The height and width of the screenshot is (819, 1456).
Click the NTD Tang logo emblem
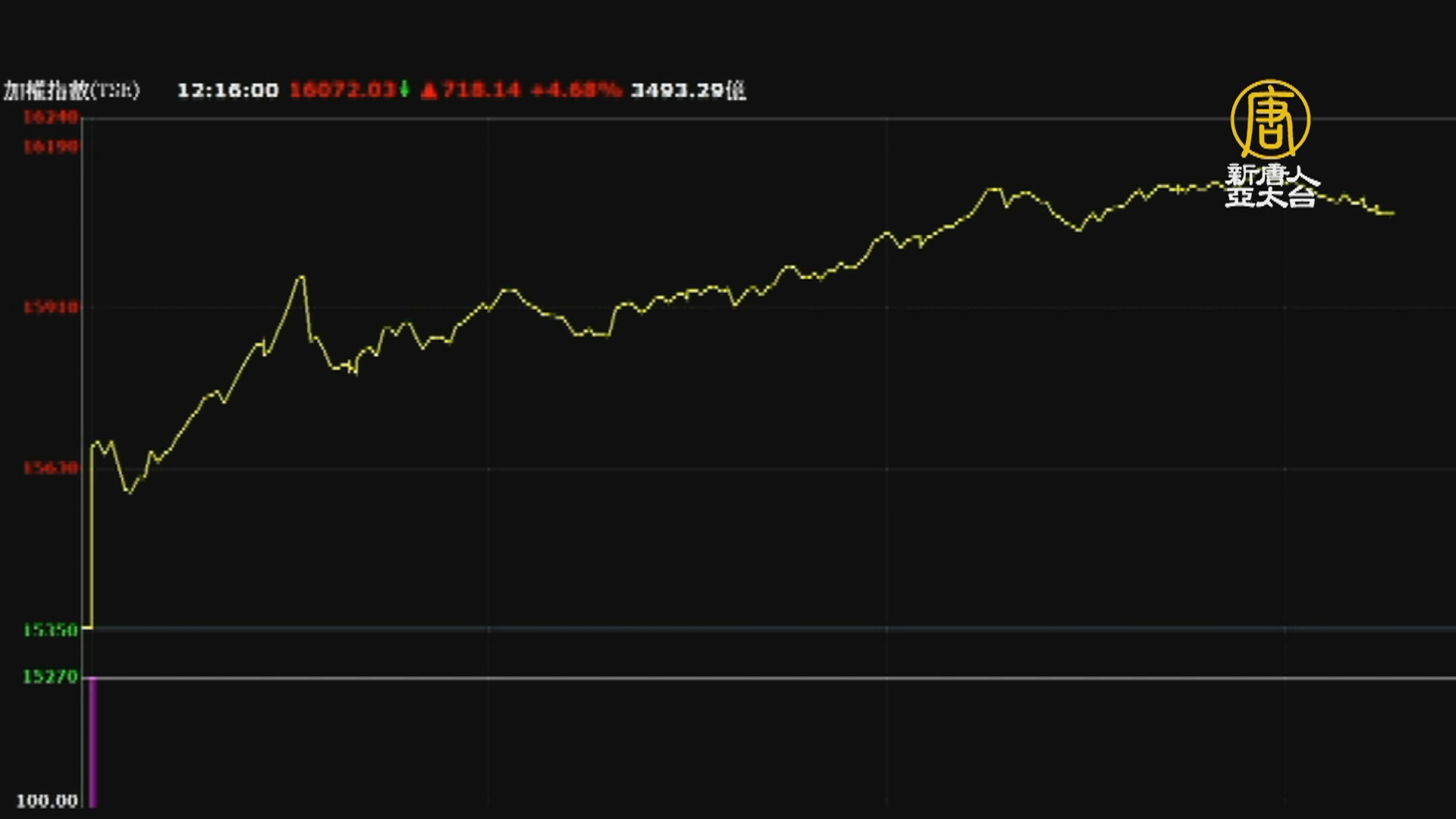[1270, 119]
